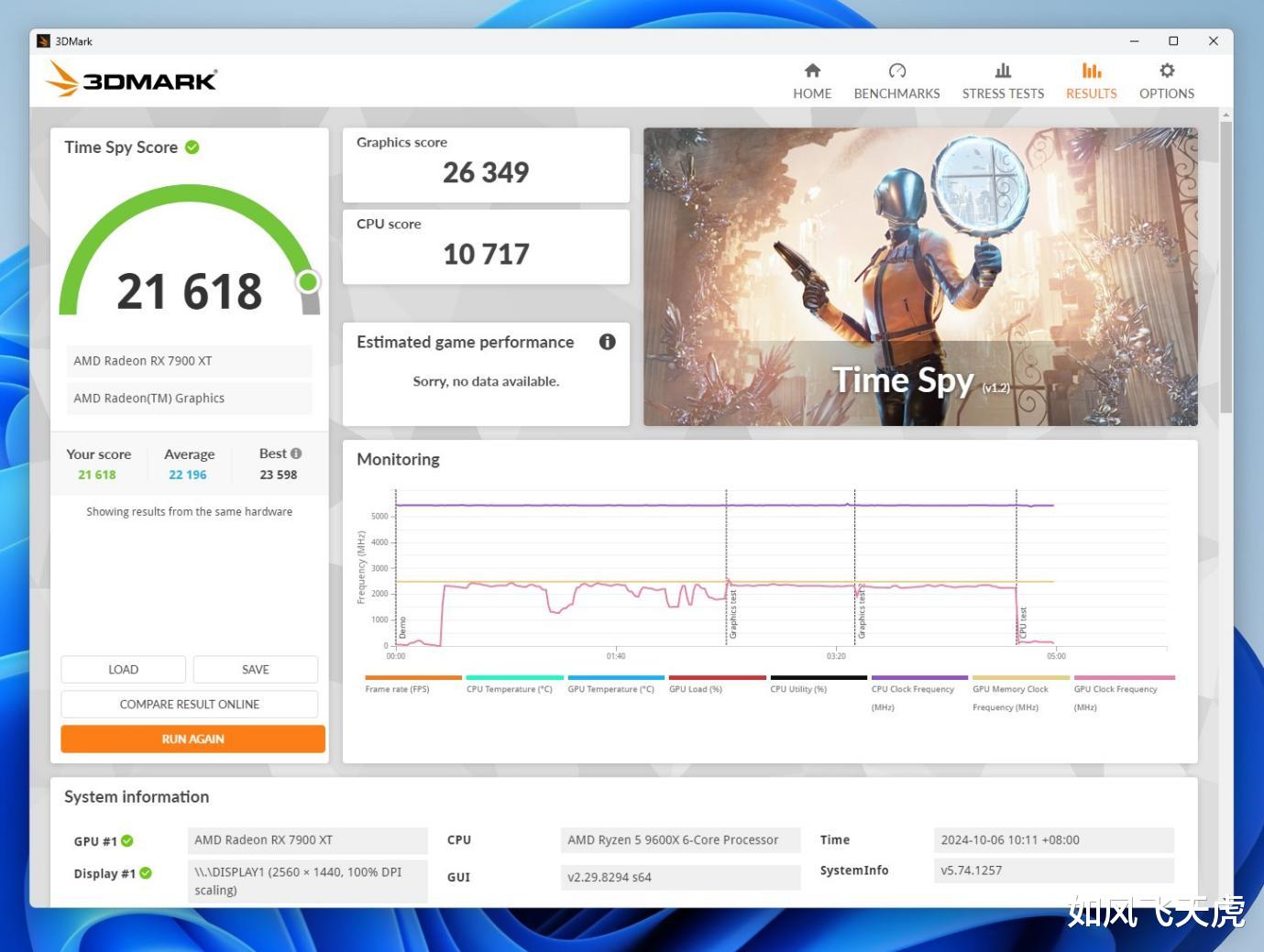Image resolution: width=1264 pixels, height=952 pixels.
Task: Maximize the 3DMark window
Action: tap(1173, 41)
